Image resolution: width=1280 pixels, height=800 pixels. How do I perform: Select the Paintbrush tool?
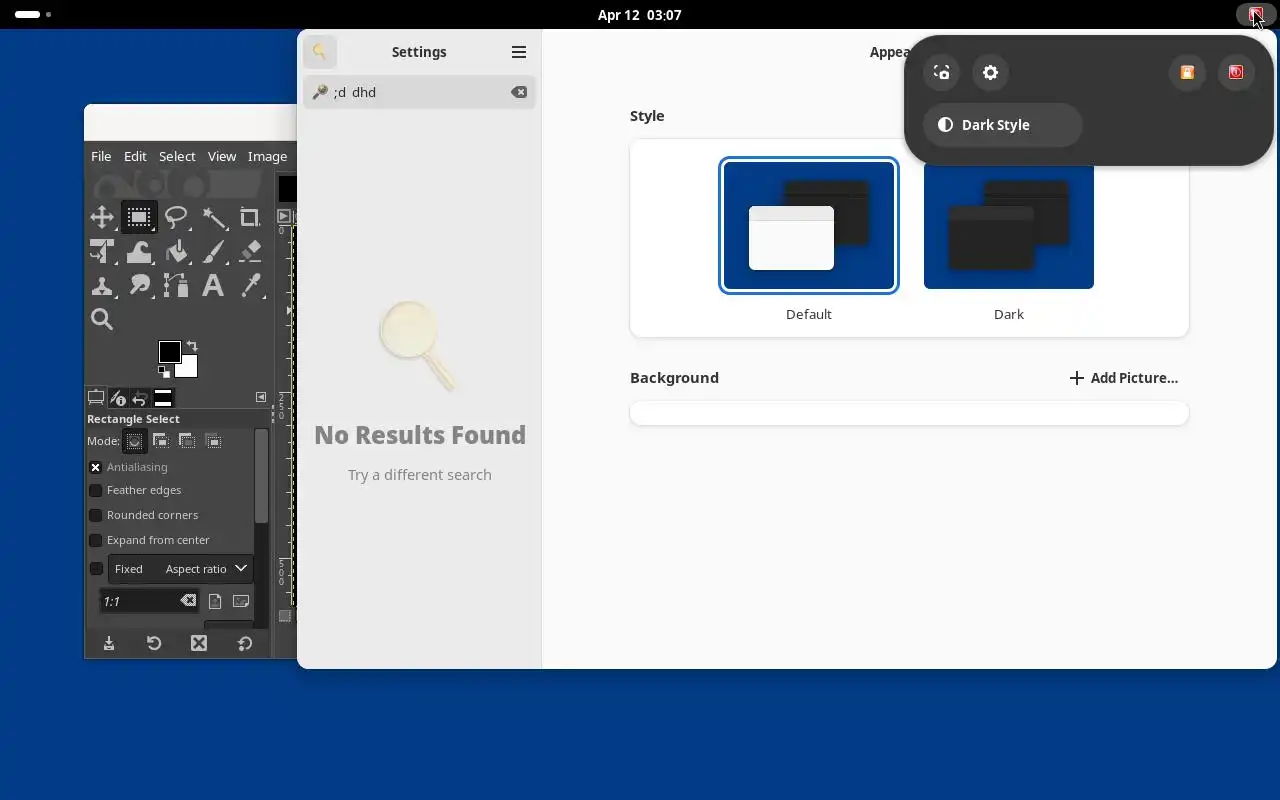pos(213,251)
